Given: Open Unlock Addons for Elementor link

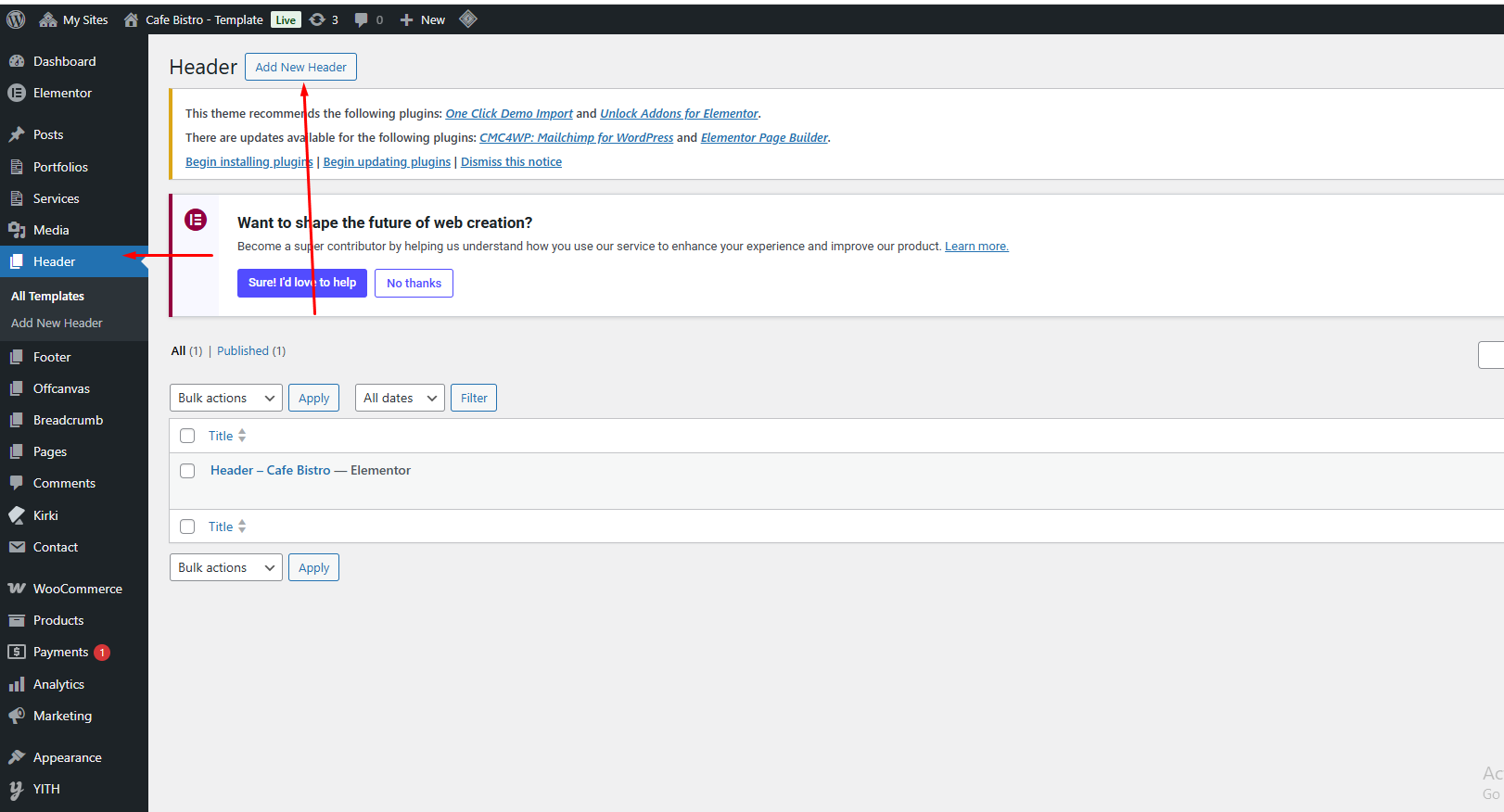Looking at the screenshot, I should [x=679, y=113].
